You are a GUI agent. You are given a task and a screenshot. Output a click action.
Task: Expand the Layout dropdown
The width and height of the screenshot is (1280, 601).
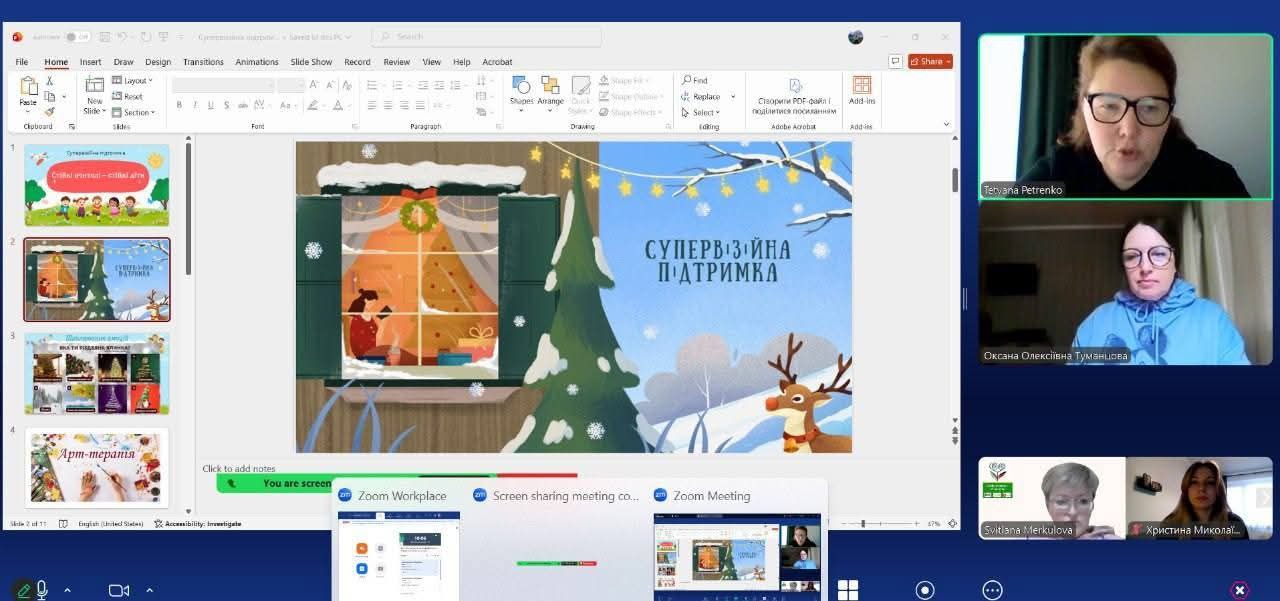(134, 80)
